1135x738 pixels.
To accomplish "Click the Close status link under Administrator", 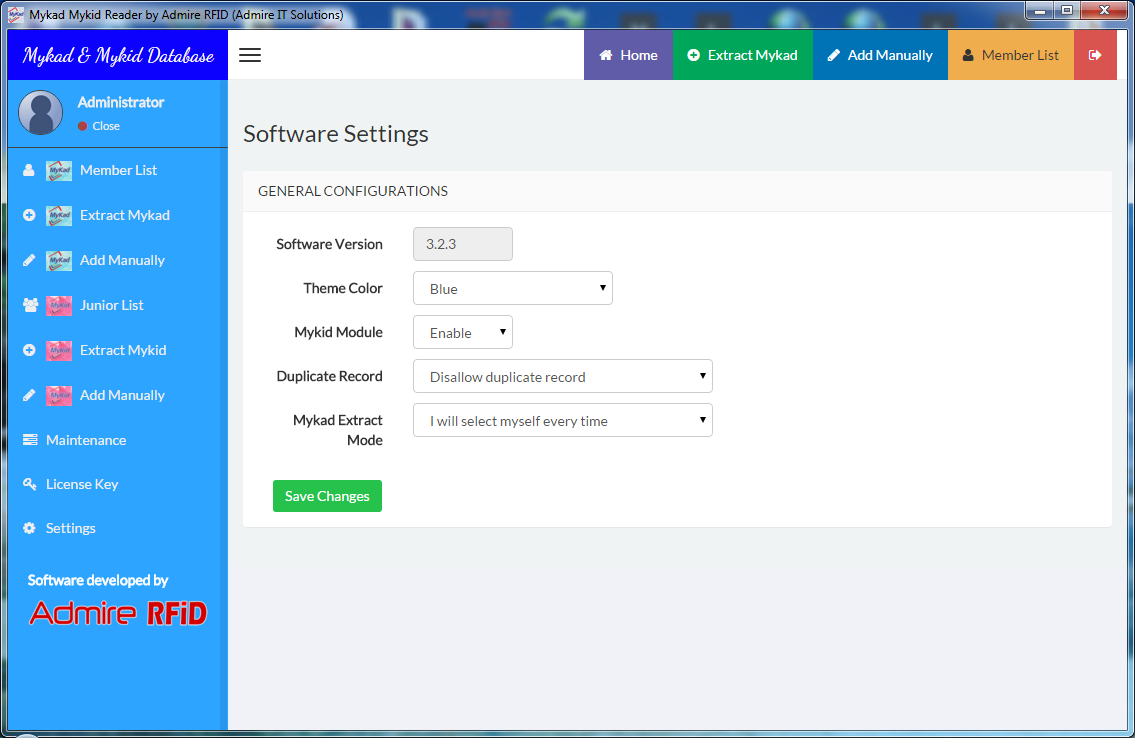I will (x=105, y=126).
